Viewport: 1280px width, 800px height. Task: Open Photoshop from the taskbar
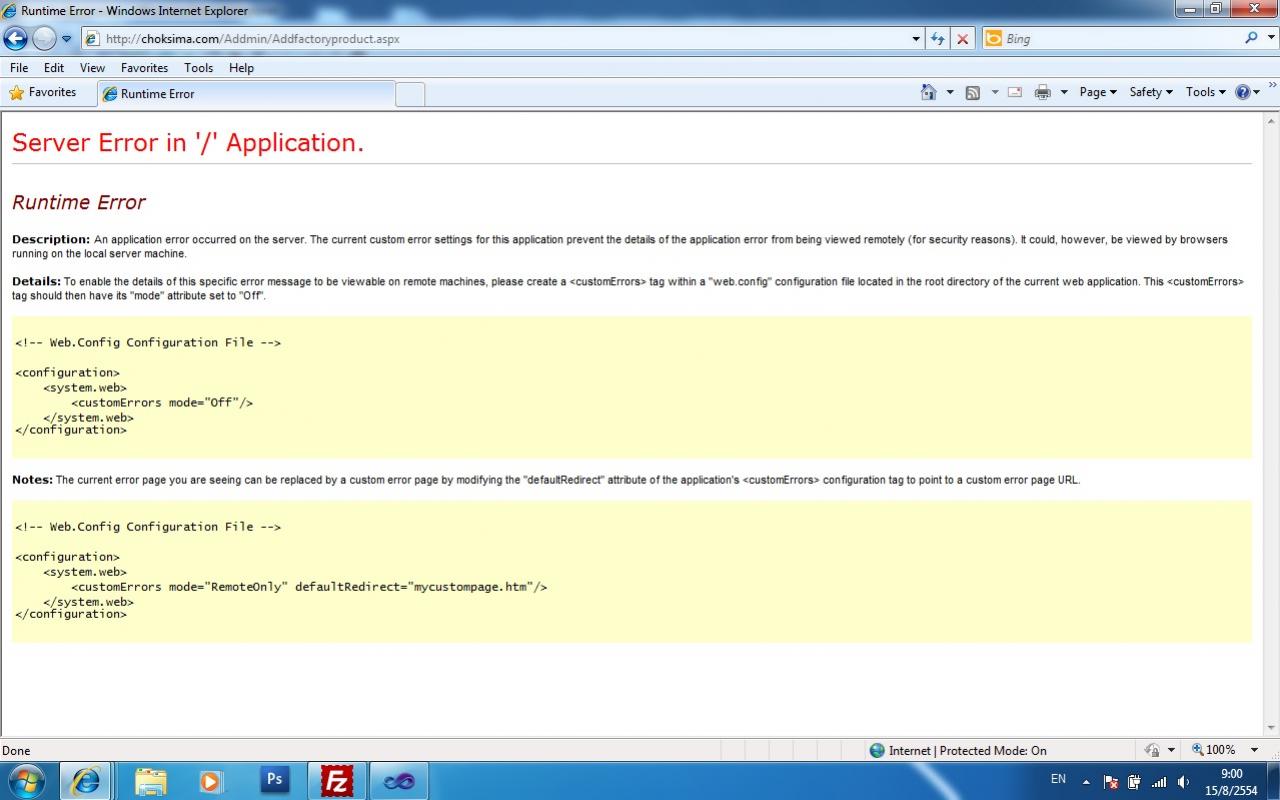click(274, 781)
